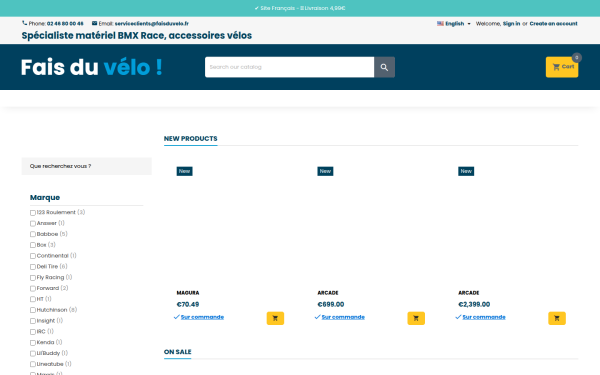This screenshot has width=600, height=375.
Task: Open the yellow Cart button
Action: [562, 67]
